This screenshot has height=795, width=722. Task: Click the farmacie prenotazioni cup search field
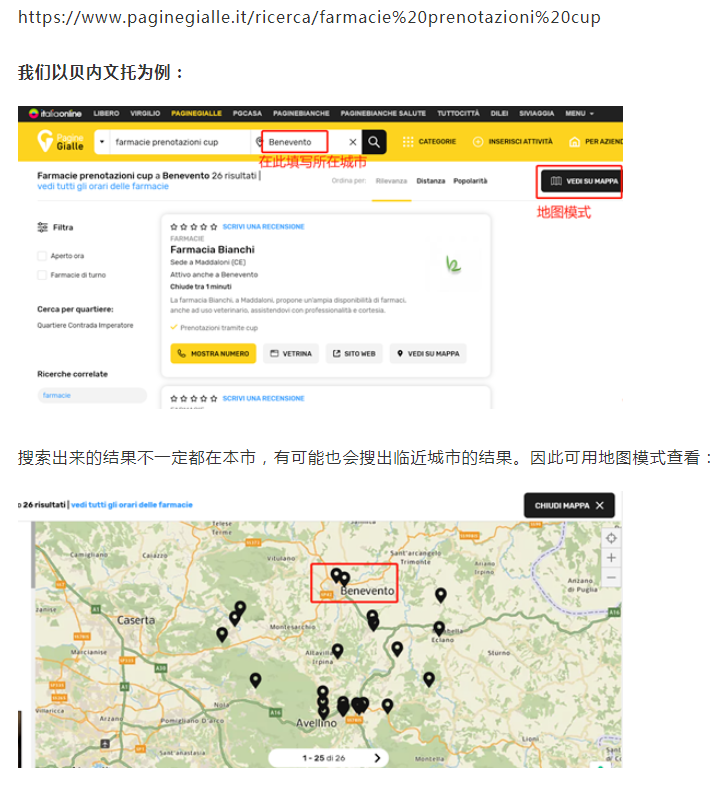click(180, 142)
